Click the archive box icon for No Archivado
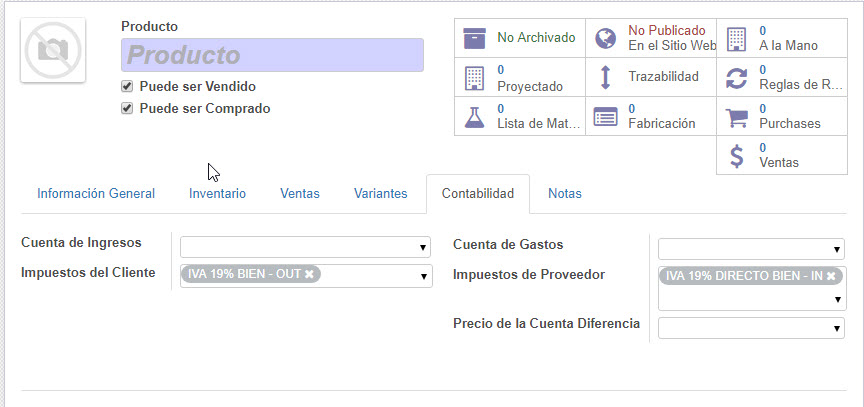This screenshot has width=864, height=407. (x=474, y=38)
